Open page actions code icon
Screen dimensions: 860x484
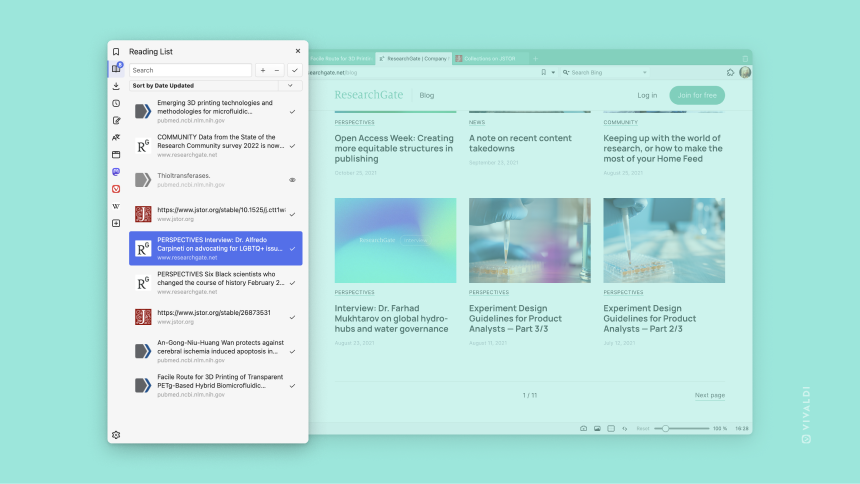tap(625, 429)
